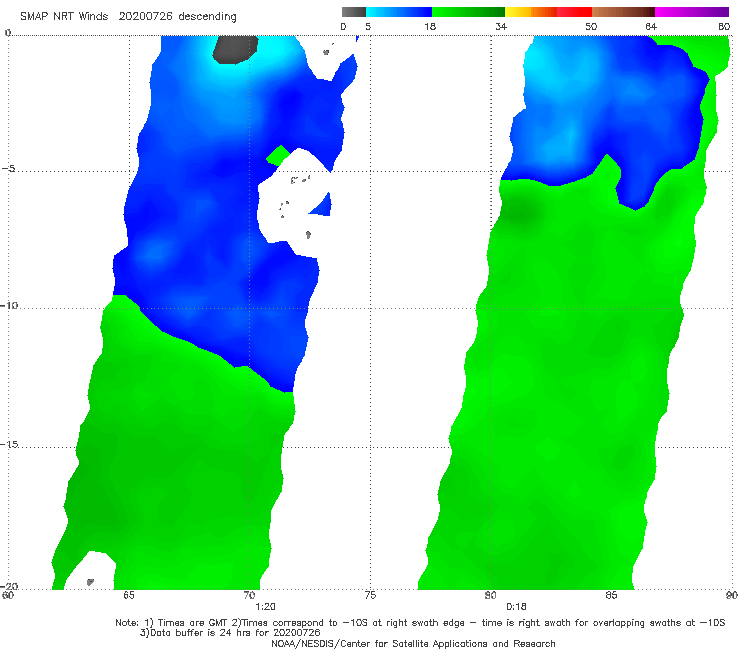Image resolution: width=740 pixels, height=650 pixels.
Task: Click the swath time '1:20'
Action: (265, 607)
